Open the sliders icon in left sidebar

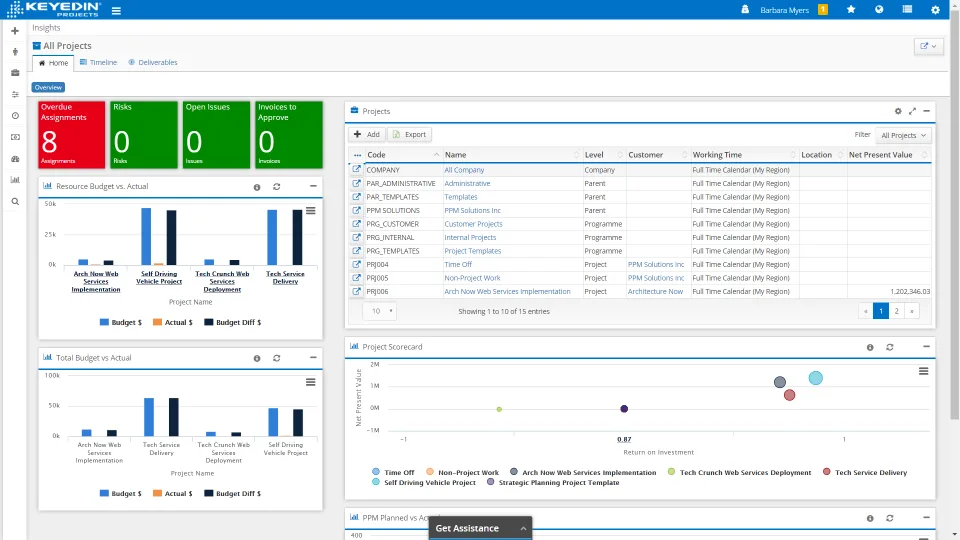click(x=15, y=94)
